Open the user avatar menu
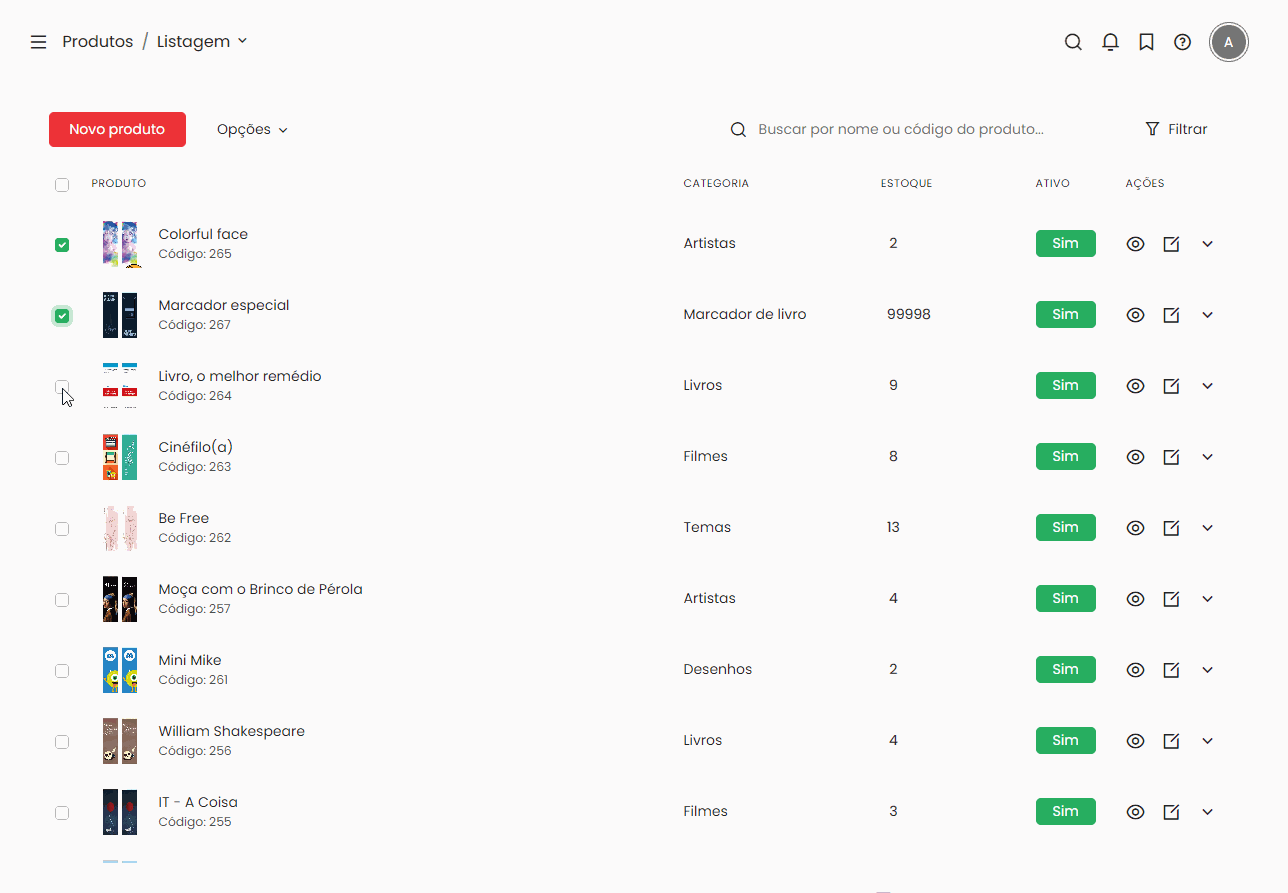The image size is (1288, 893). 1228,43
